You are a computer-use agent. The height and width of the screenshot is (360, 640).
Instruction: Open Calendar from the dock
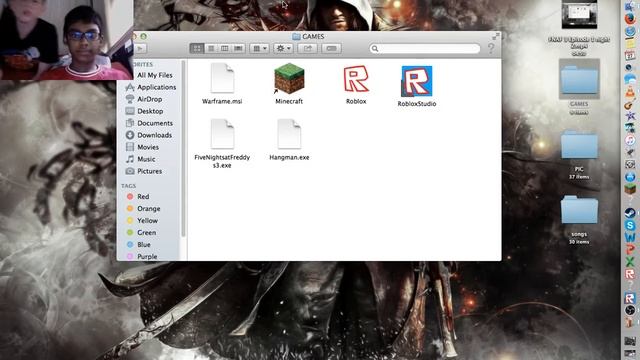coord(630,55)
